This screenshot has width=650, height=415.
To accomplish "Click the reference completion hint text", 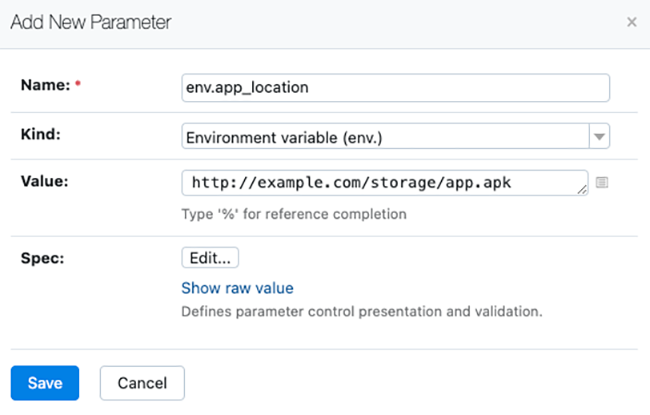I will pos(294,214).
